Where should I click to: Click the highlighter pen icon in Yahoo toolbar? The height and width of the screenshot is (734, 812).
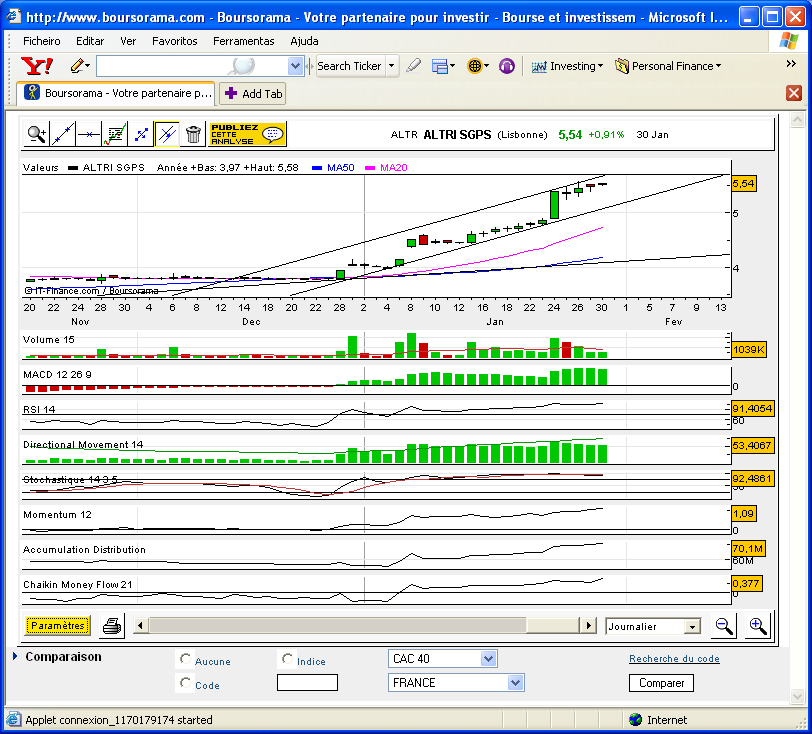tap(413, 66)
